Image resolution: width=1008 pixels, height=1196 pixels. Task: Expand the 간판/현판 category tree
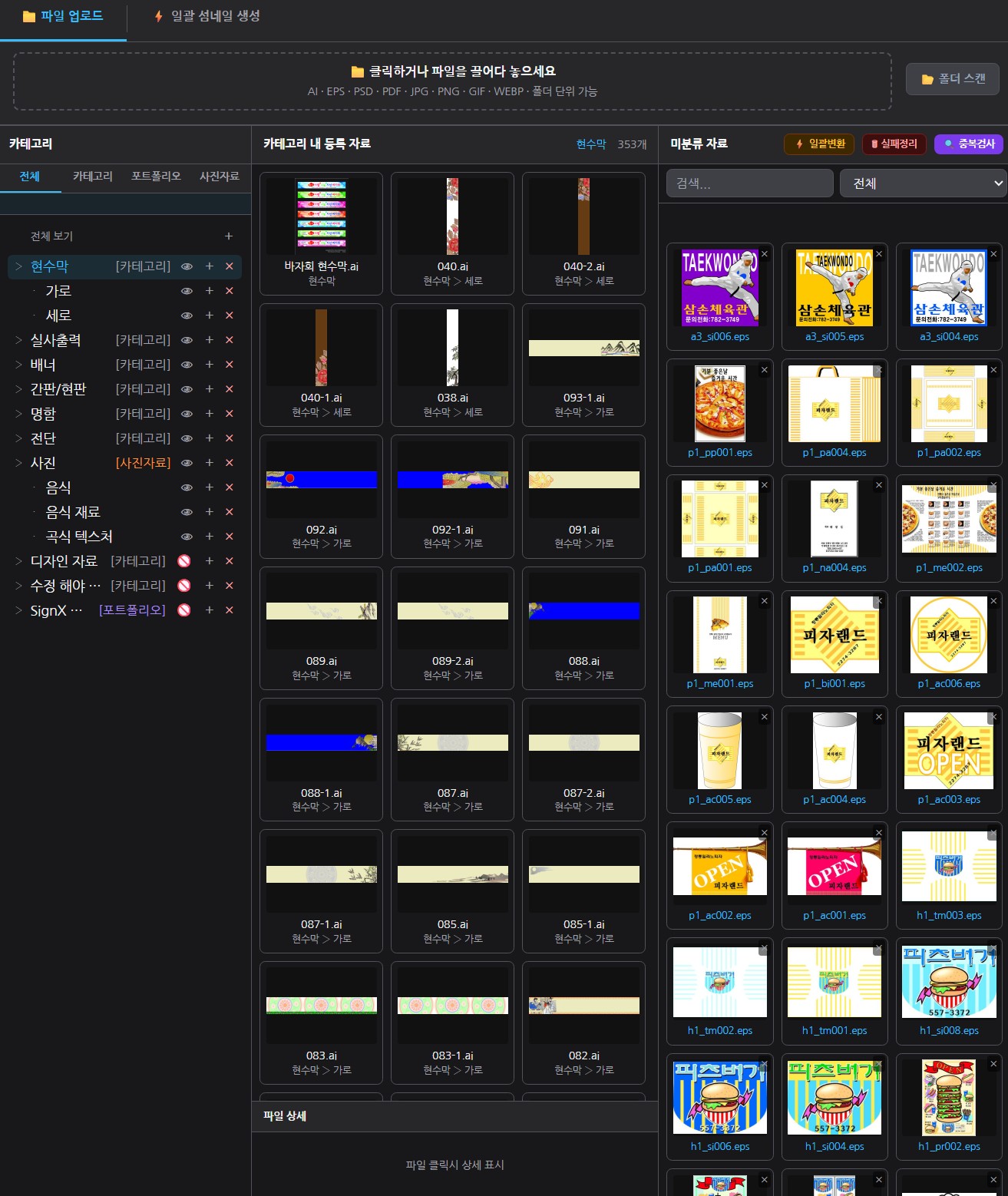[x=18, y=389]
